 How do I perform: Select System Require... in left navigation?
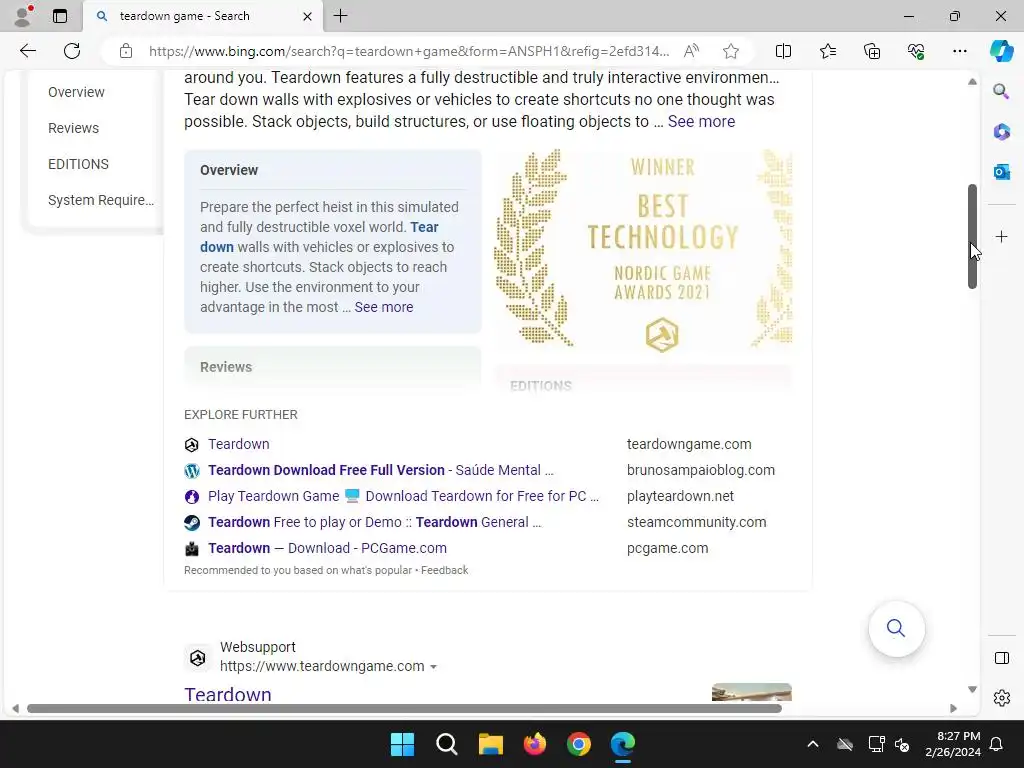point(101,200)
